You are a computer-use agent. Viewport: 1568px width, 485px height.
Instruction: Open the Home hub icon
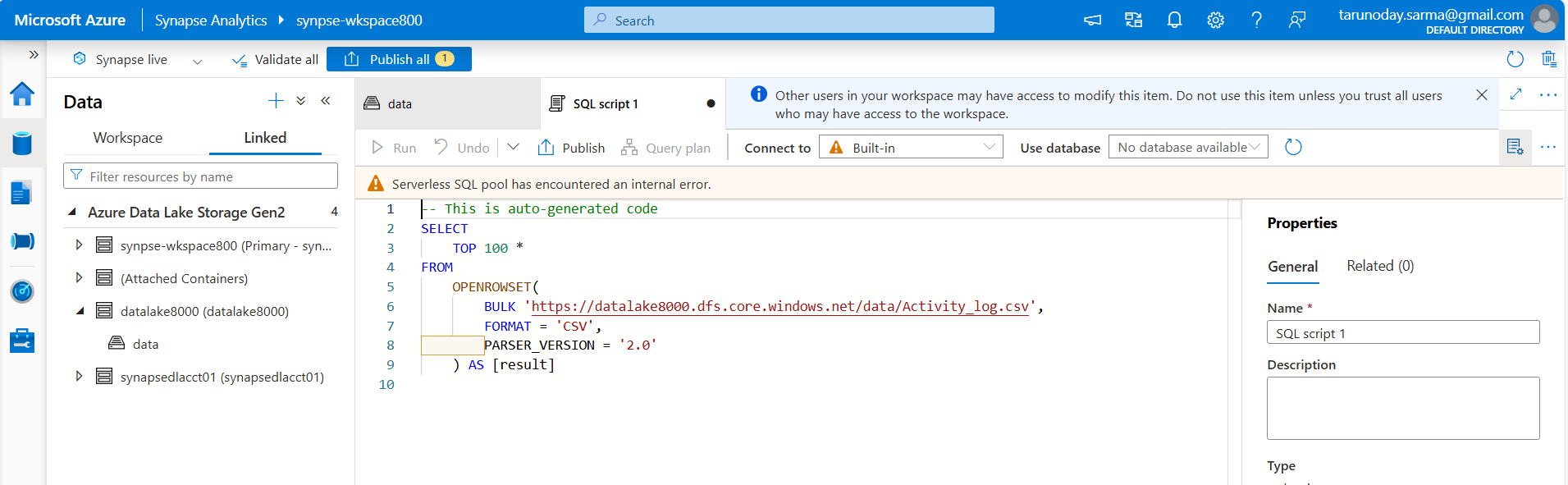tap(22, 94)
